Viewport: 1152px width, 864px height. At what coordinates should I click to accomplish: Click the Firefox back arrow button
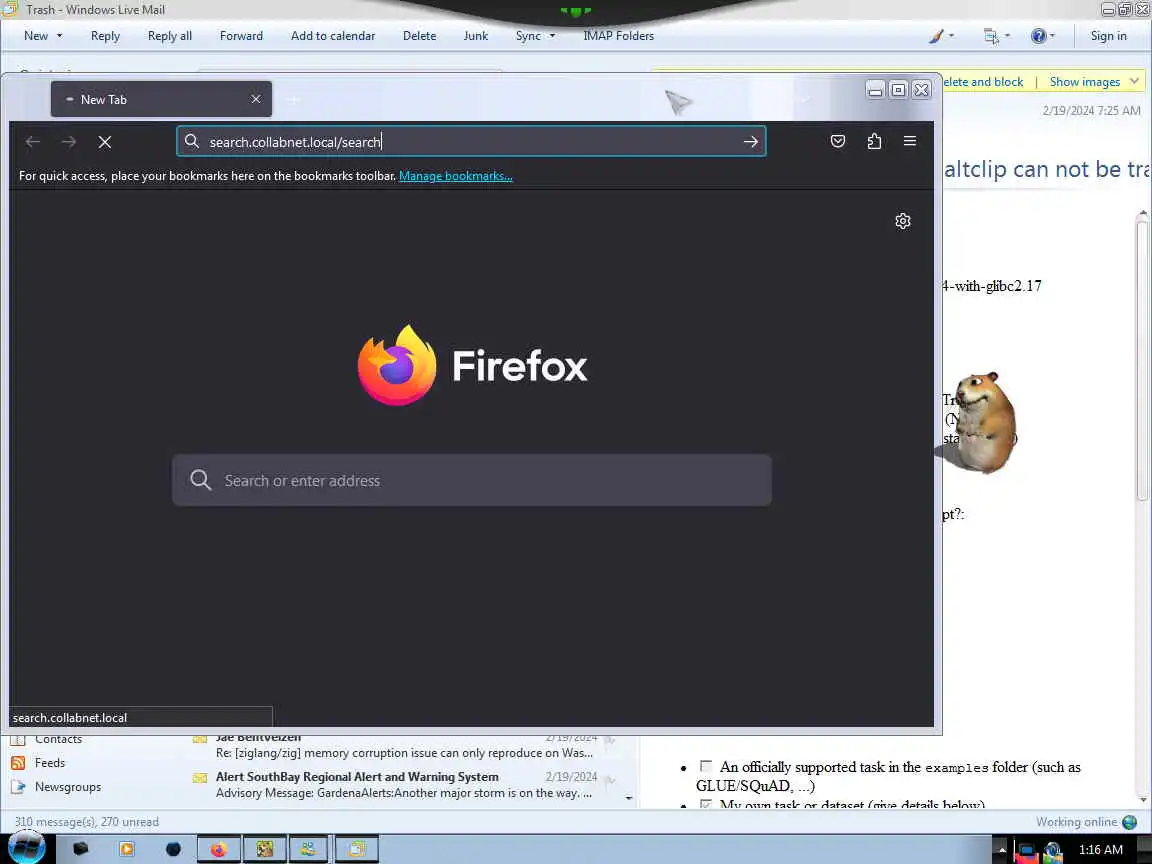[x=32, y=142]
